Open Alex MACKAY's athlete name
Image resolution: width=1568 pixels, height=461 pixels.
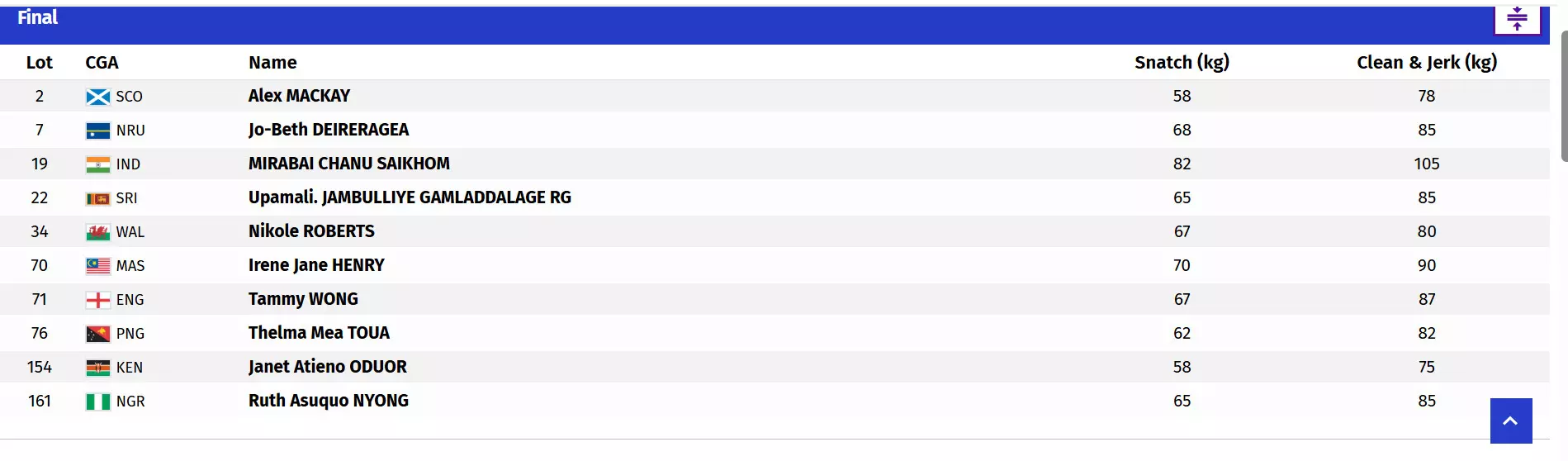(x=299, y=96)
